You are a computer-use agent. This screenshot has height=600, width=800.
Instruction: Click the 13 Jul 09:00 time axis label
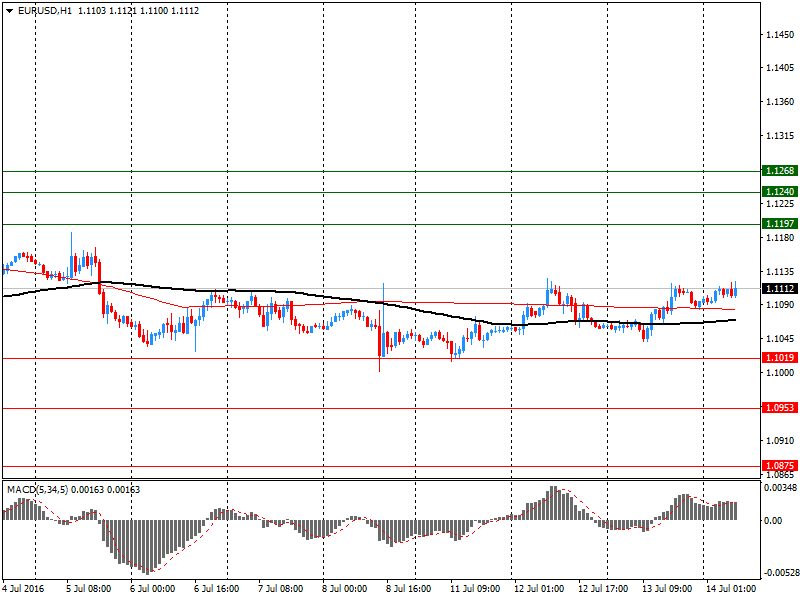pyautogui.click(x=667, y=589)
